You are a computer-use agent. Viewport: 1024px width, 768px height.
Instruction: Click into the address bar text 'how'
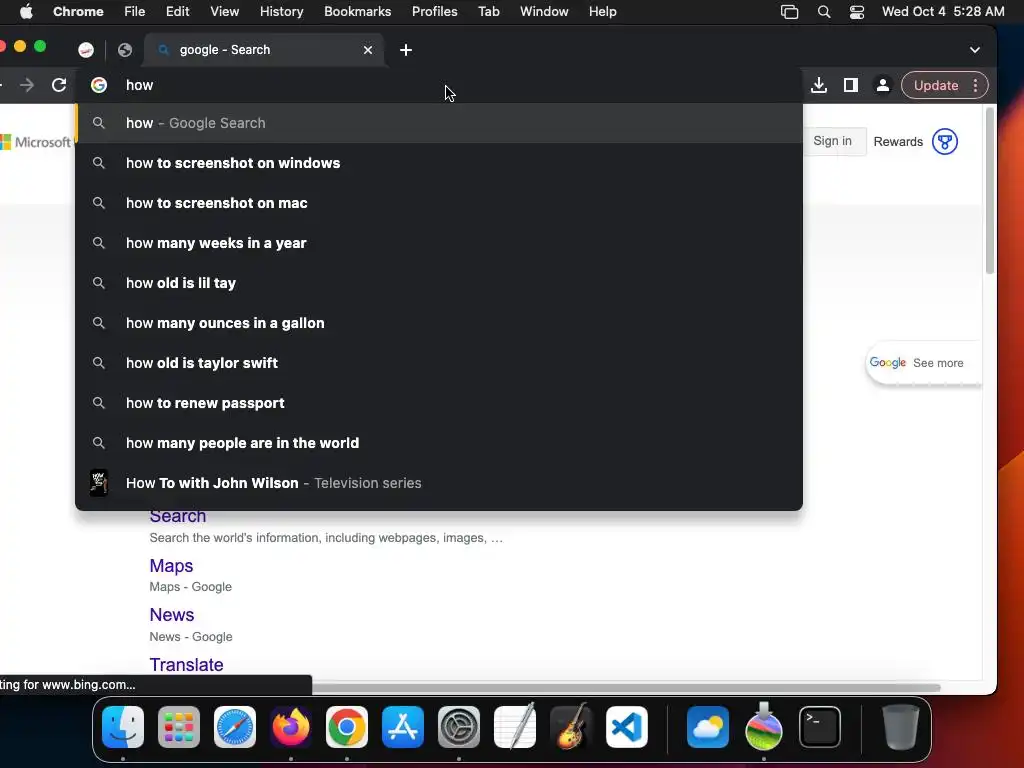139,85
